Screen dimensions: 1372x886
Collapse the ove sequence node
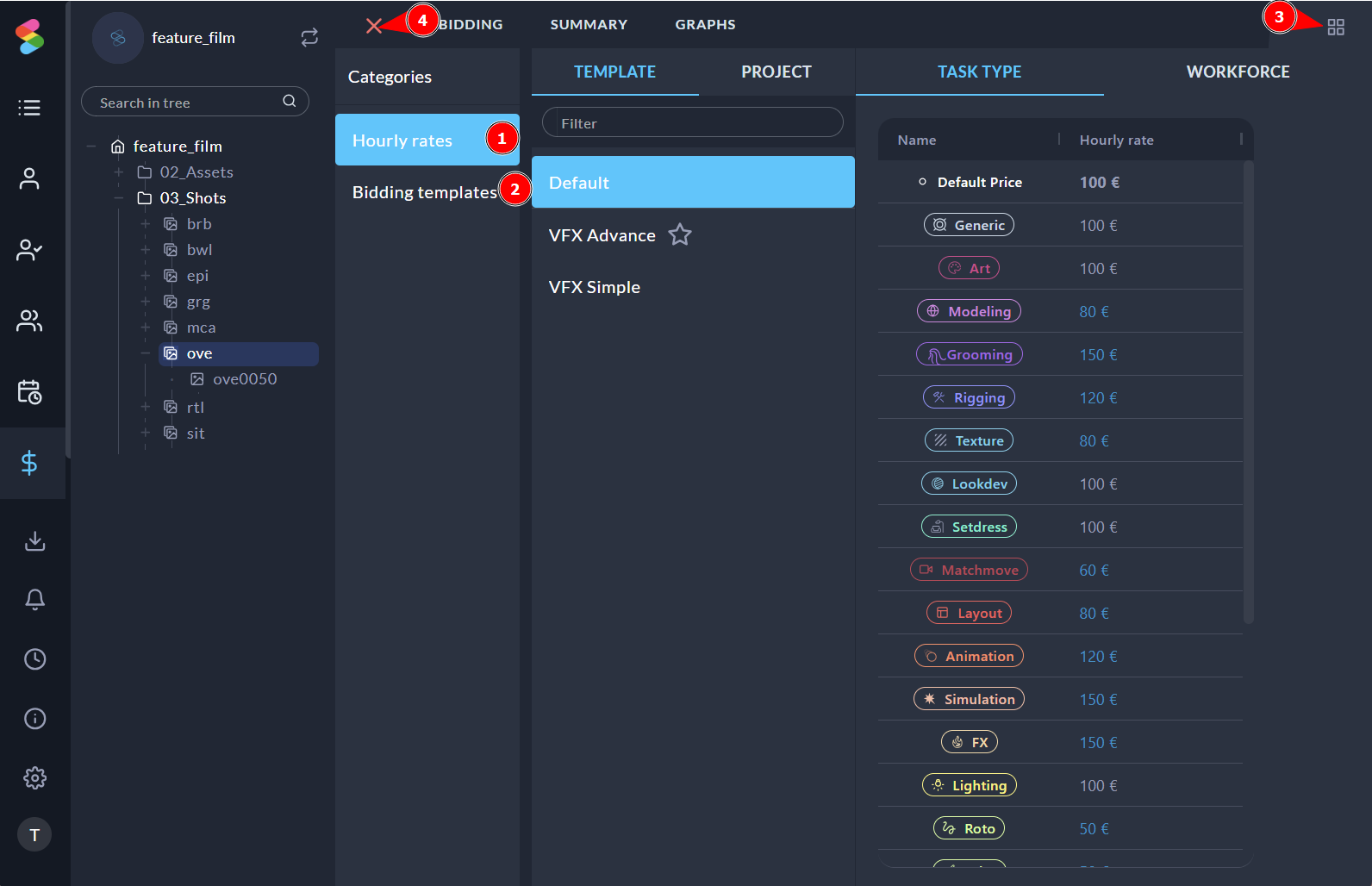point(146,353)
